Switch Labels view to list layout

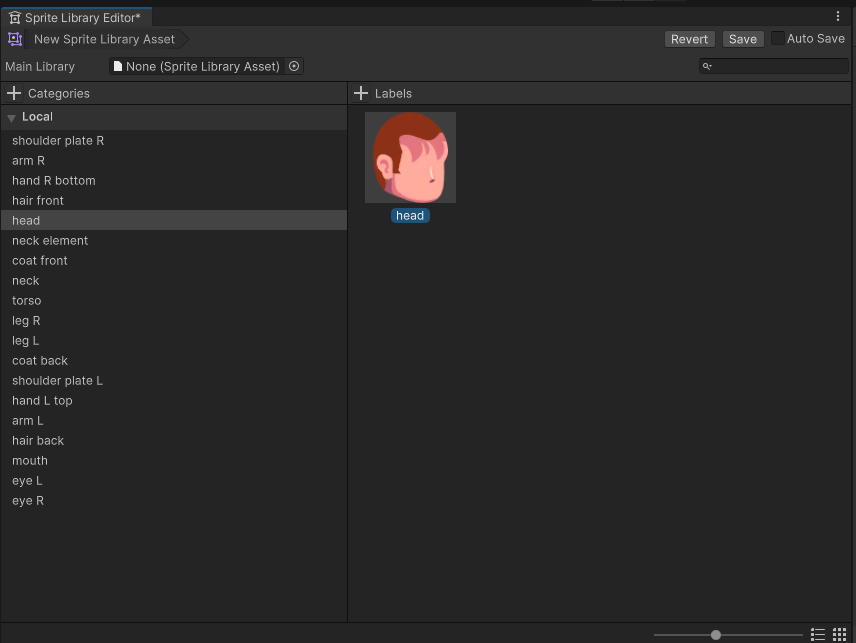817,634
